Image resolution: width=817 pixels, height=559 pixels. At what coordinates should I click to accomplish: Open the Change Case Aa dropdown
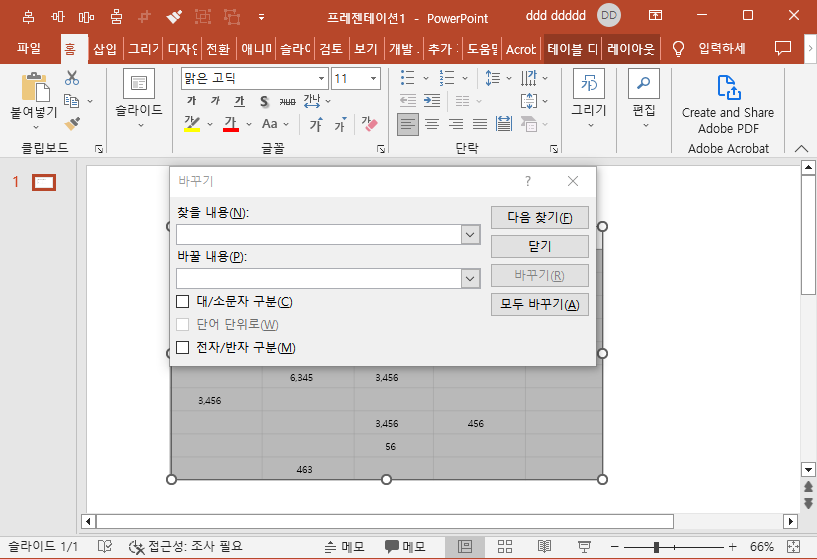click(275, 124)
